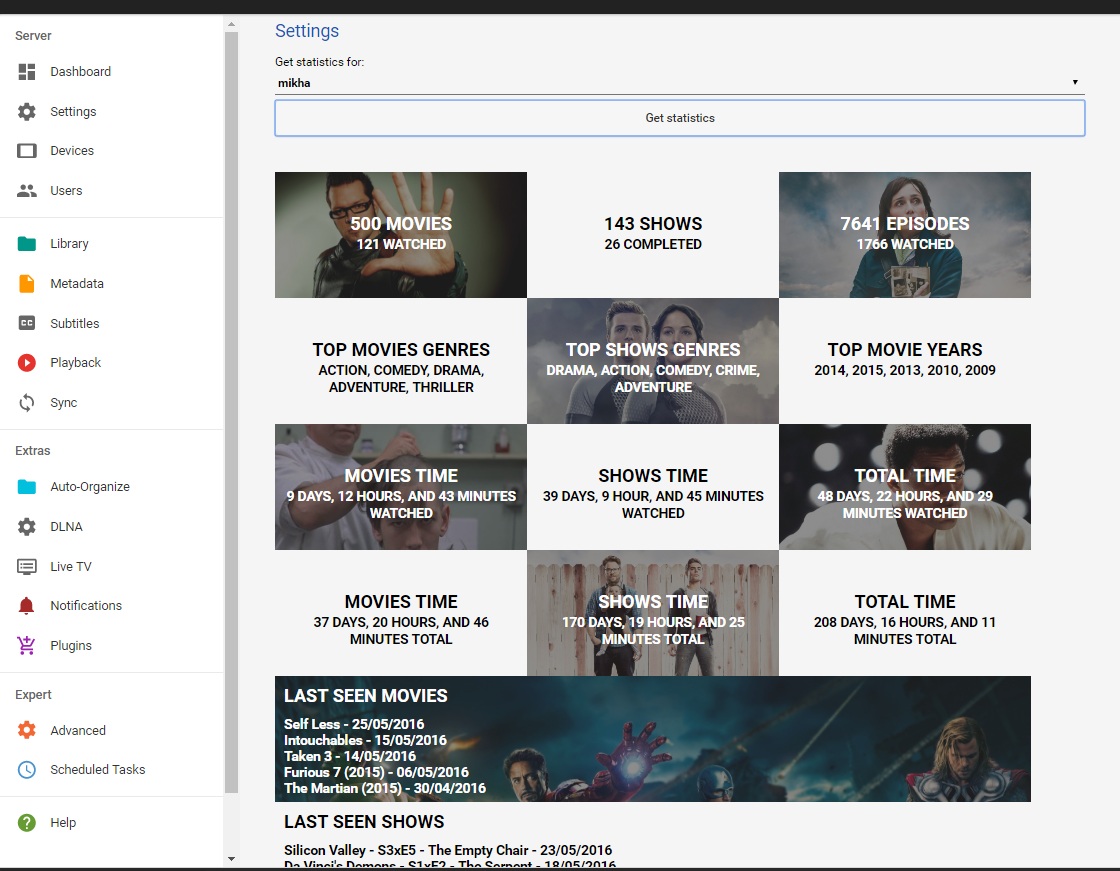
Task: Go to Live TV menu label
Action: click(71, 567)
